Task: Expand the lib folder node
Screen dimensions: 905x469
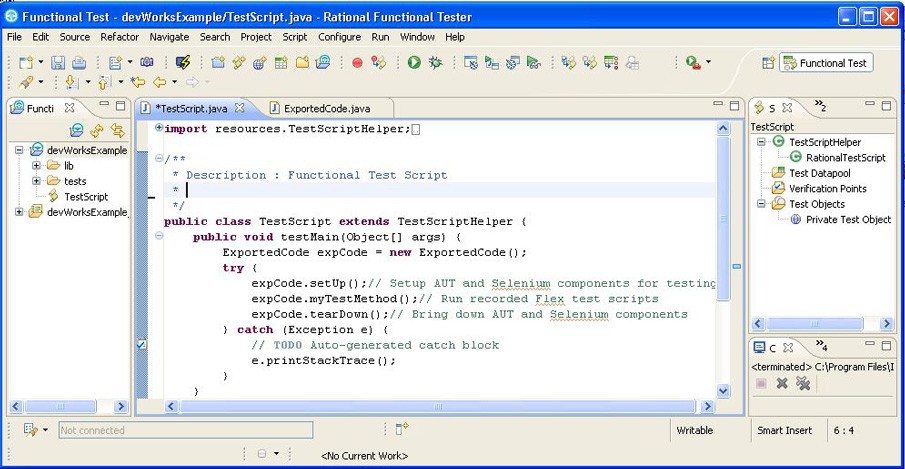Action: point(36,166)
